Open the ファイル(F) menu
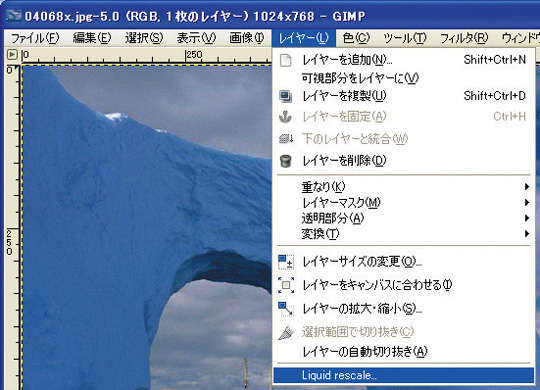540x390 pixels. click(35, 38)
